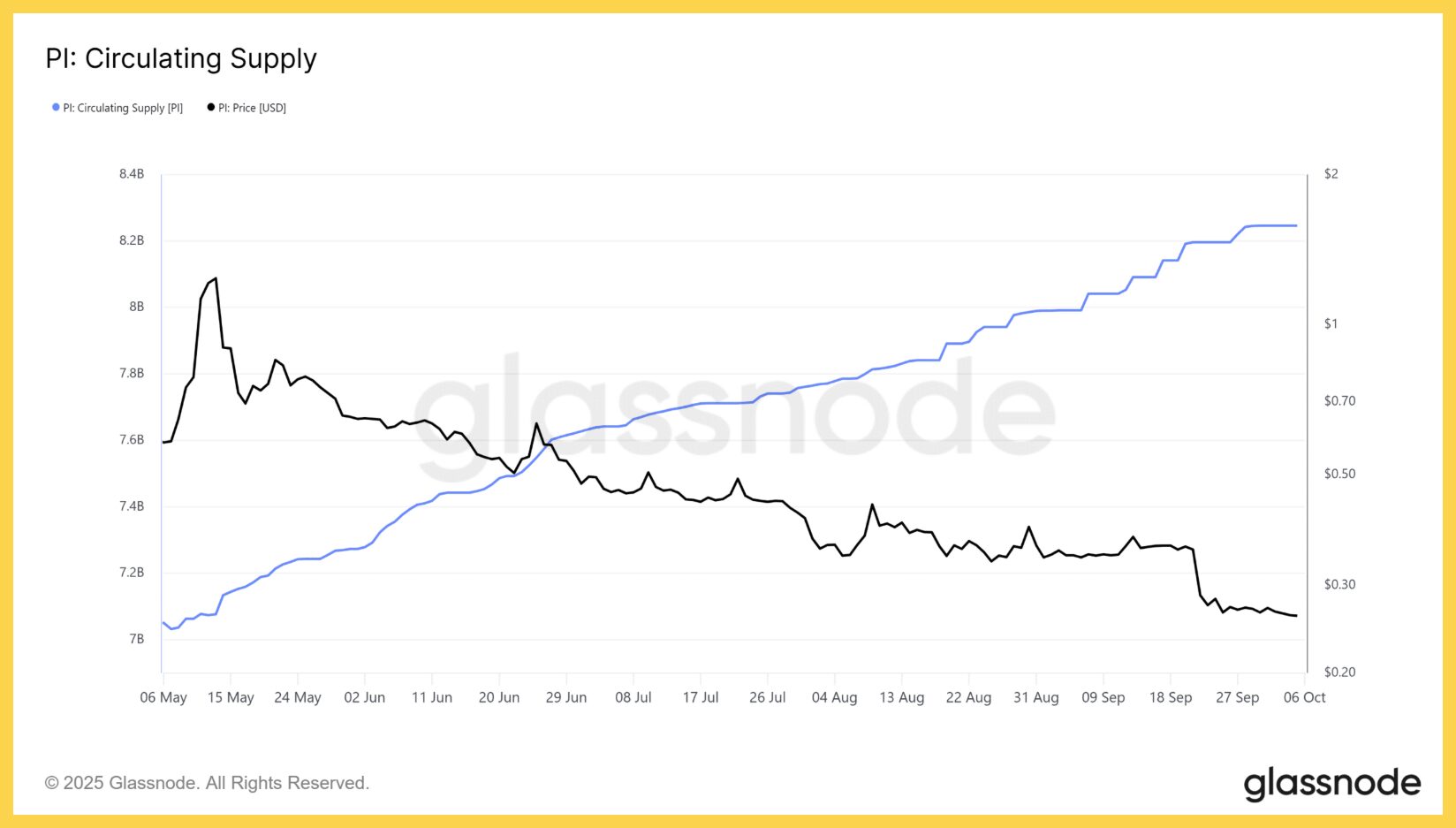Select the 06 May date label
The width and height of the screenshot is (1456, 828).
pos(163,697)
